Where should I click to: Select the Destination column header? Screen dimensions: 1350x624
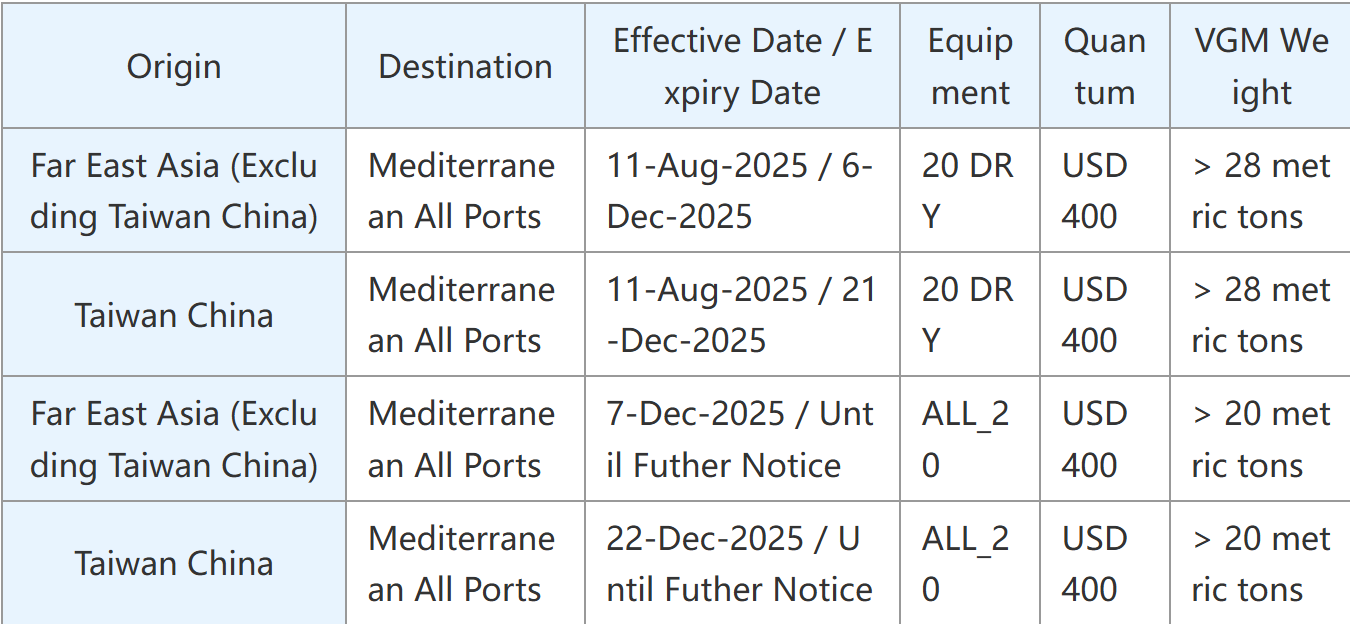pos(465,67)
